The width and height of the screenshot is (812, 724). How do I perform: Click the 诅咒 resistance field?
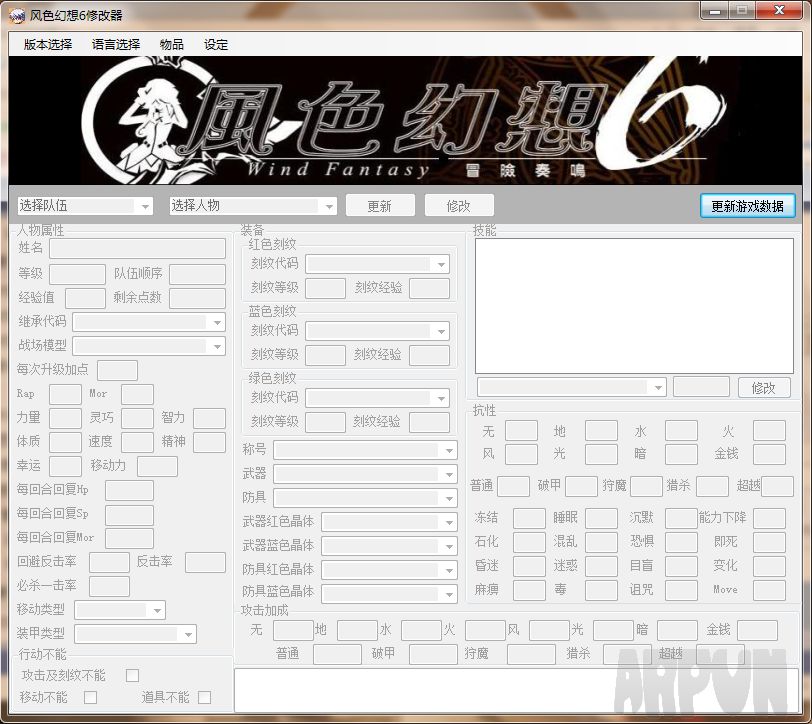681,590
